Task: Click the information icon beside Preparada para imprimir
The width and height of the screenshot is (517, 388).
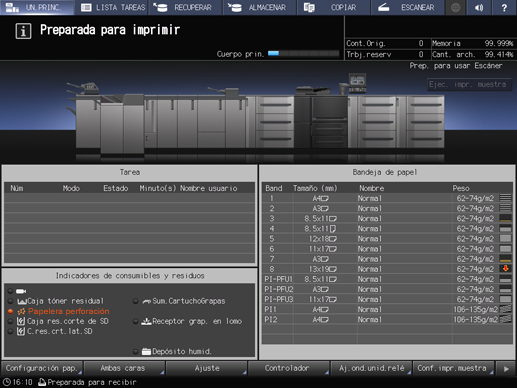Action: pyautogui.click(x=23, y=31)
